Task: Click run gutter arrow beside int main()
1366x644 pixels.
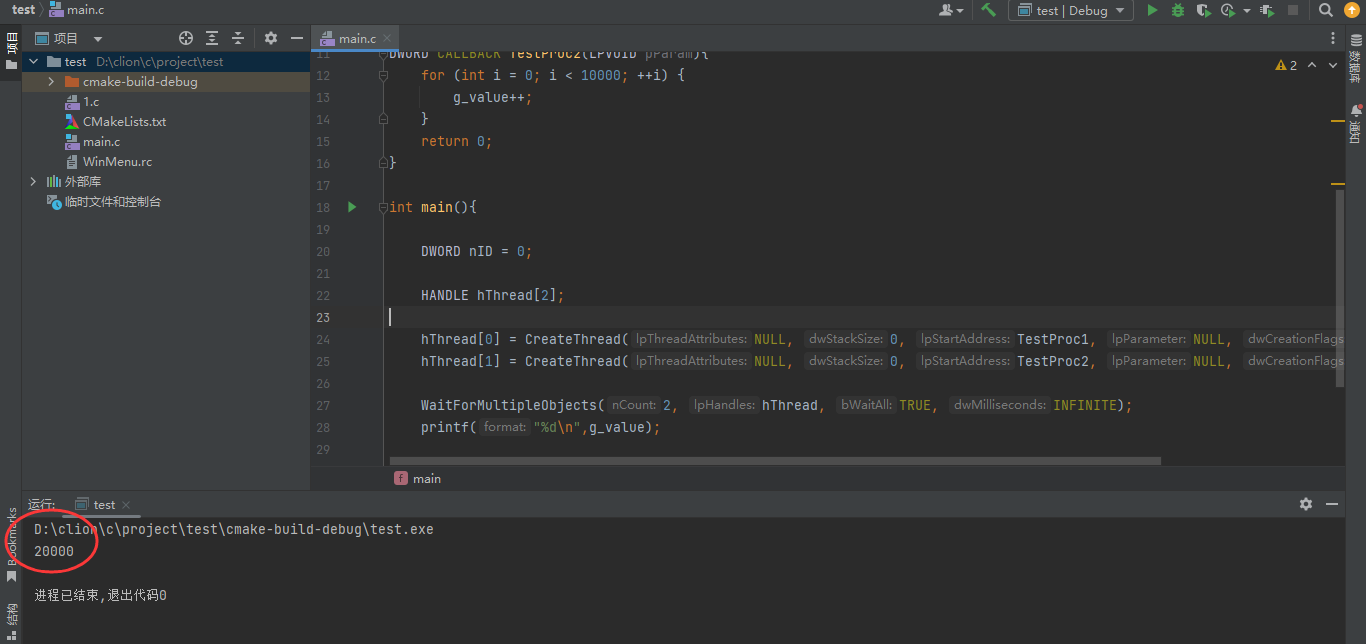Action: click(352, 207)
